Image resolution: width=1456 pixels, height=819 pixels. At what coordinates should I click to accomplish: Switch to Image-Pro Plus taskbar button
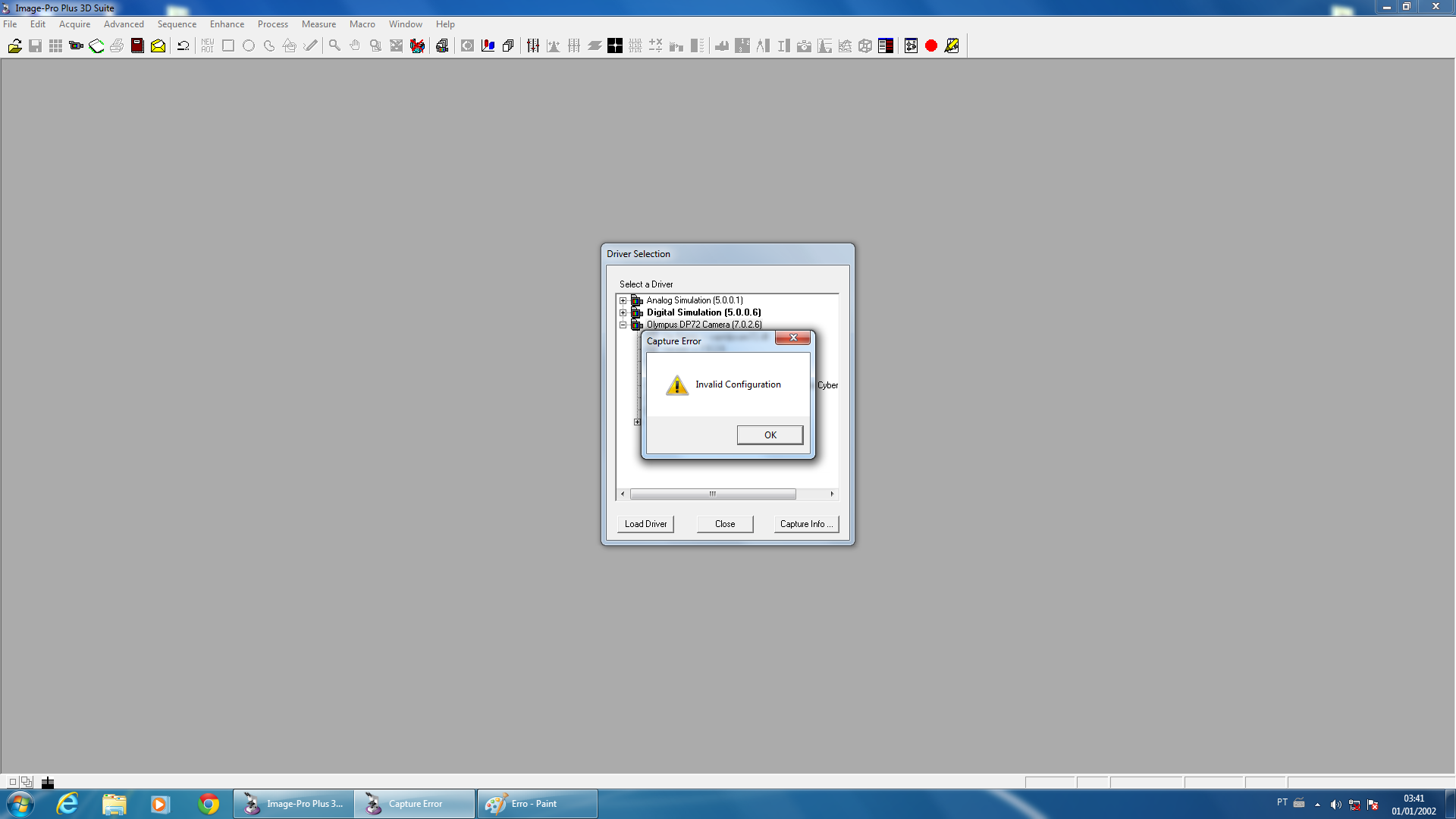point(293,804)
